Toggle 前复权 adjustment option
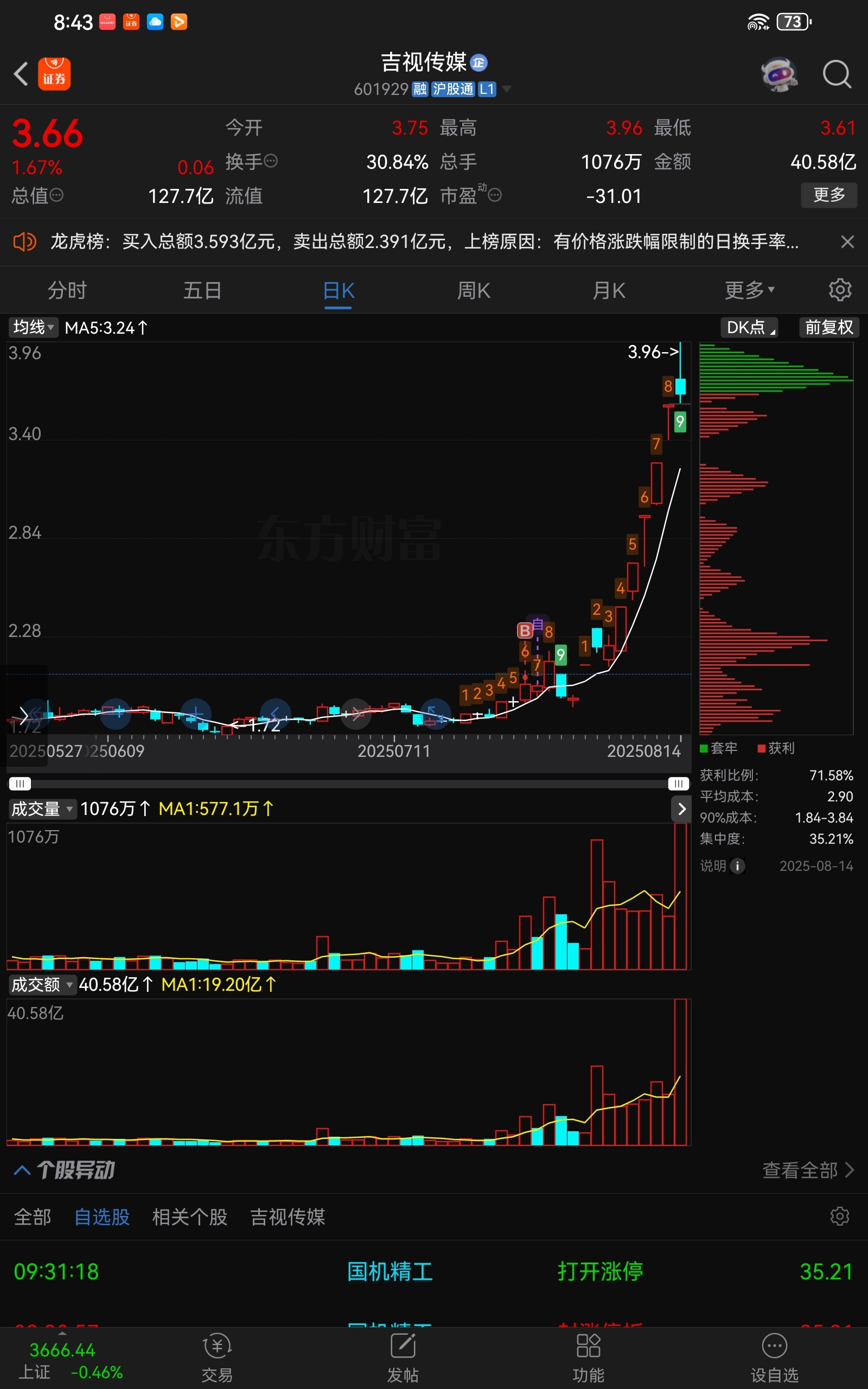 pos(829,327)
